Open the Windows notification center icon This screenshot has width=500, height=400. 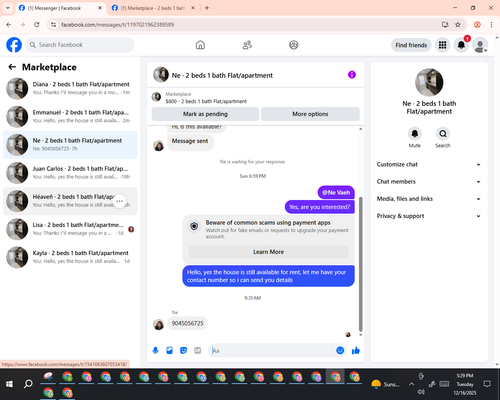[487, 384]
